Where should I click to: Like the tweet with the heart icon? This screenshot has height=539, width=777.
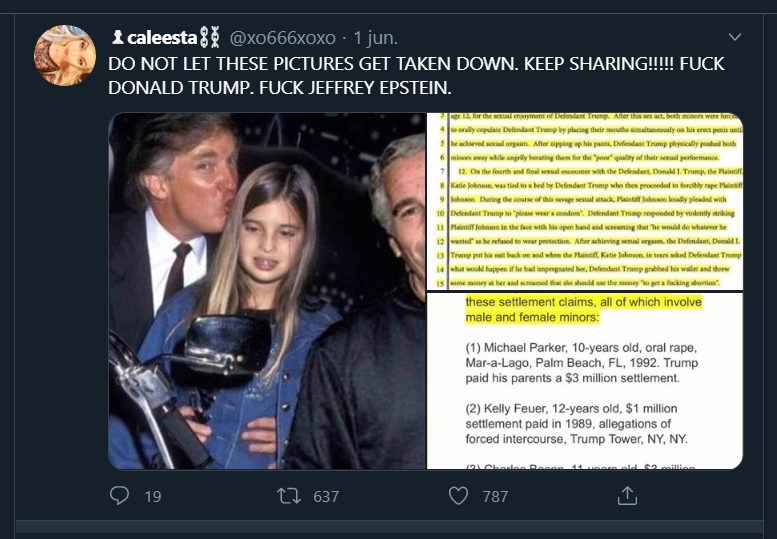(x=458, y=495)
